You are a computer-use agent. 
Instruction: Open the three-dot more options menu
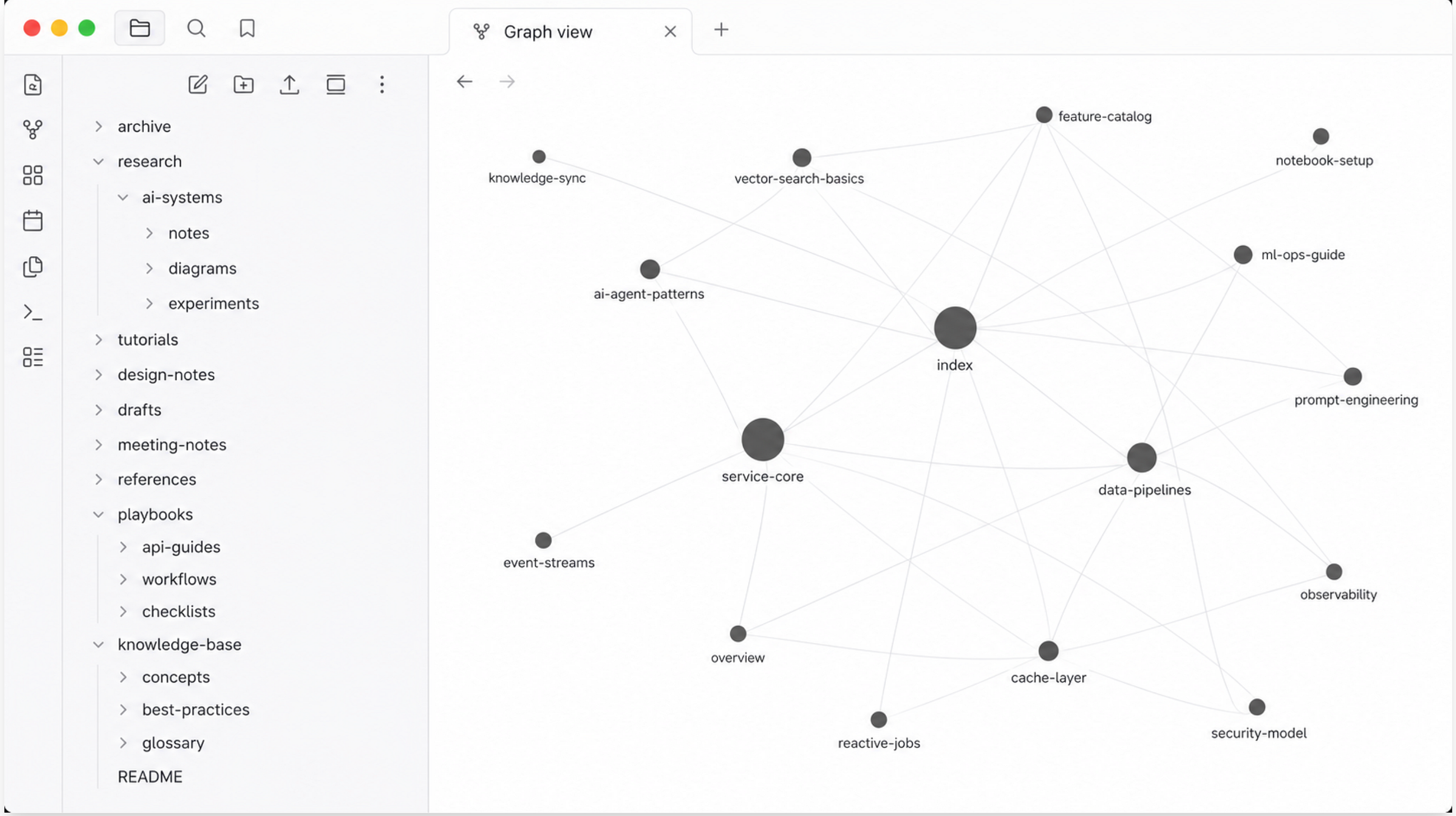point(382,85)
